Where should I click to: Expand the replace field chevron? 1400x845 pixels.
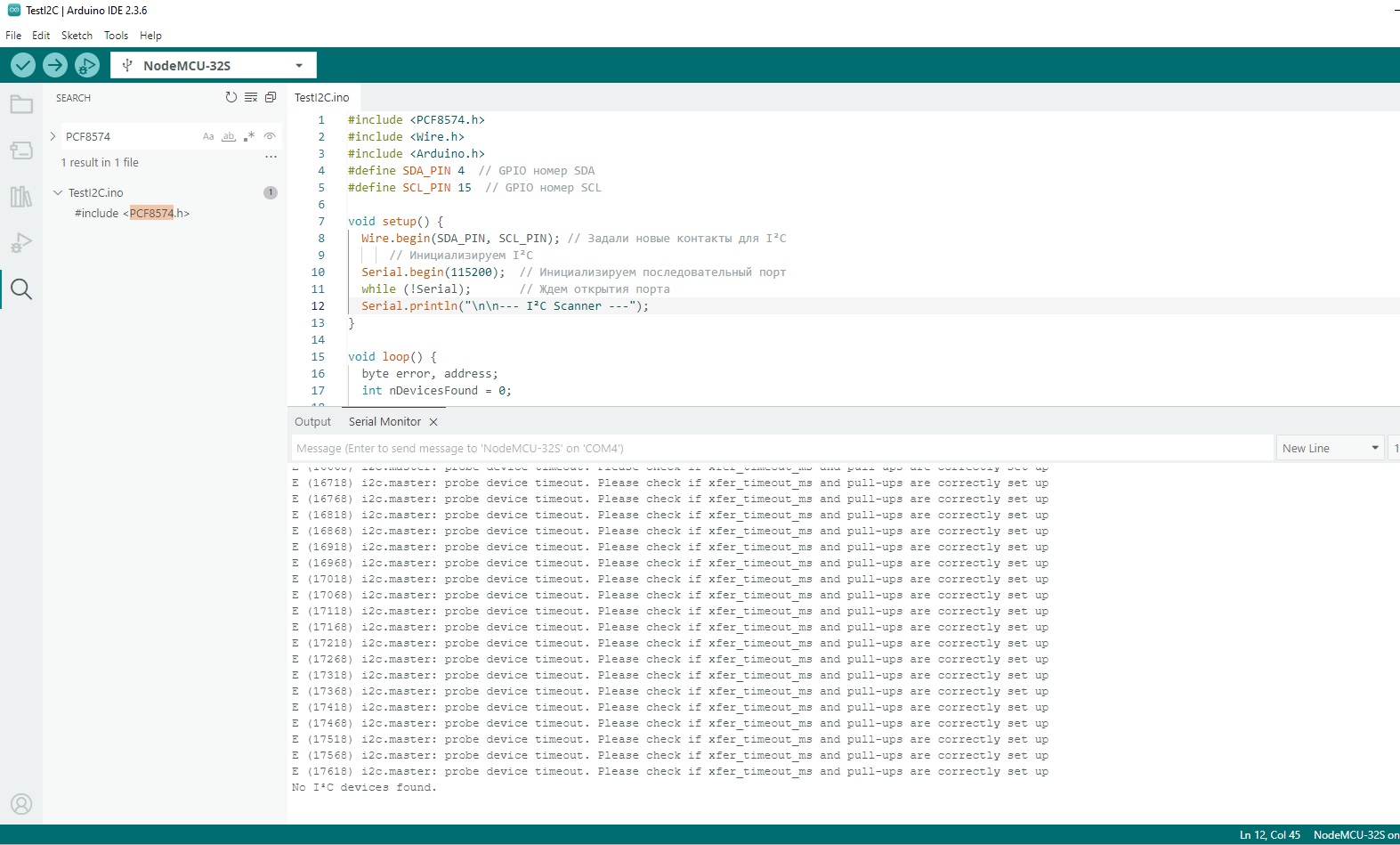pyautogui.click(x=53, y=136)
